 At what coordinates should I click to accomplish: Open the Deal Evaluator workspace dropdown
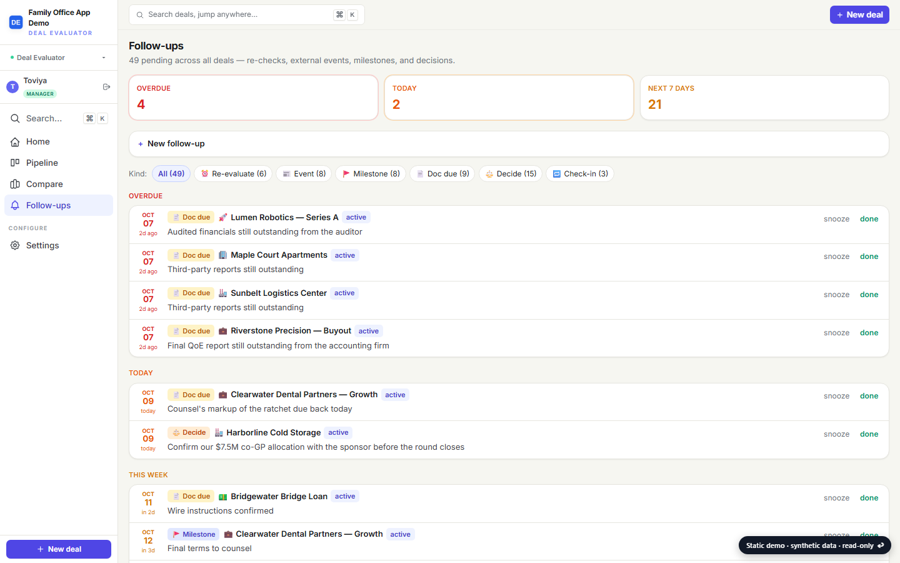click(x=58, y=57)
